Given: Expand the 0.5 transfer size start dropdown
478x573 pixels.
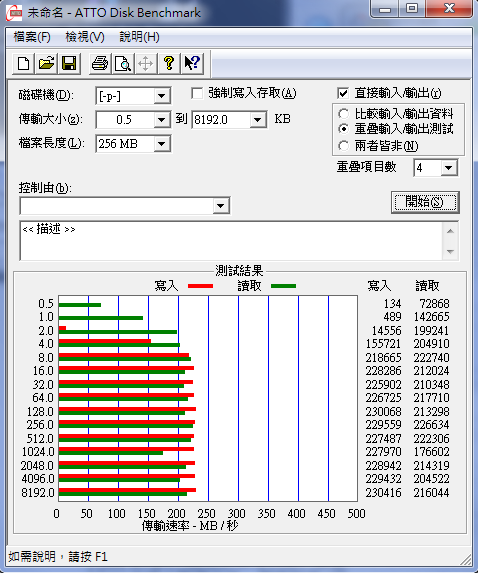Looking at the screenshot, I should [x=161, y=119].
